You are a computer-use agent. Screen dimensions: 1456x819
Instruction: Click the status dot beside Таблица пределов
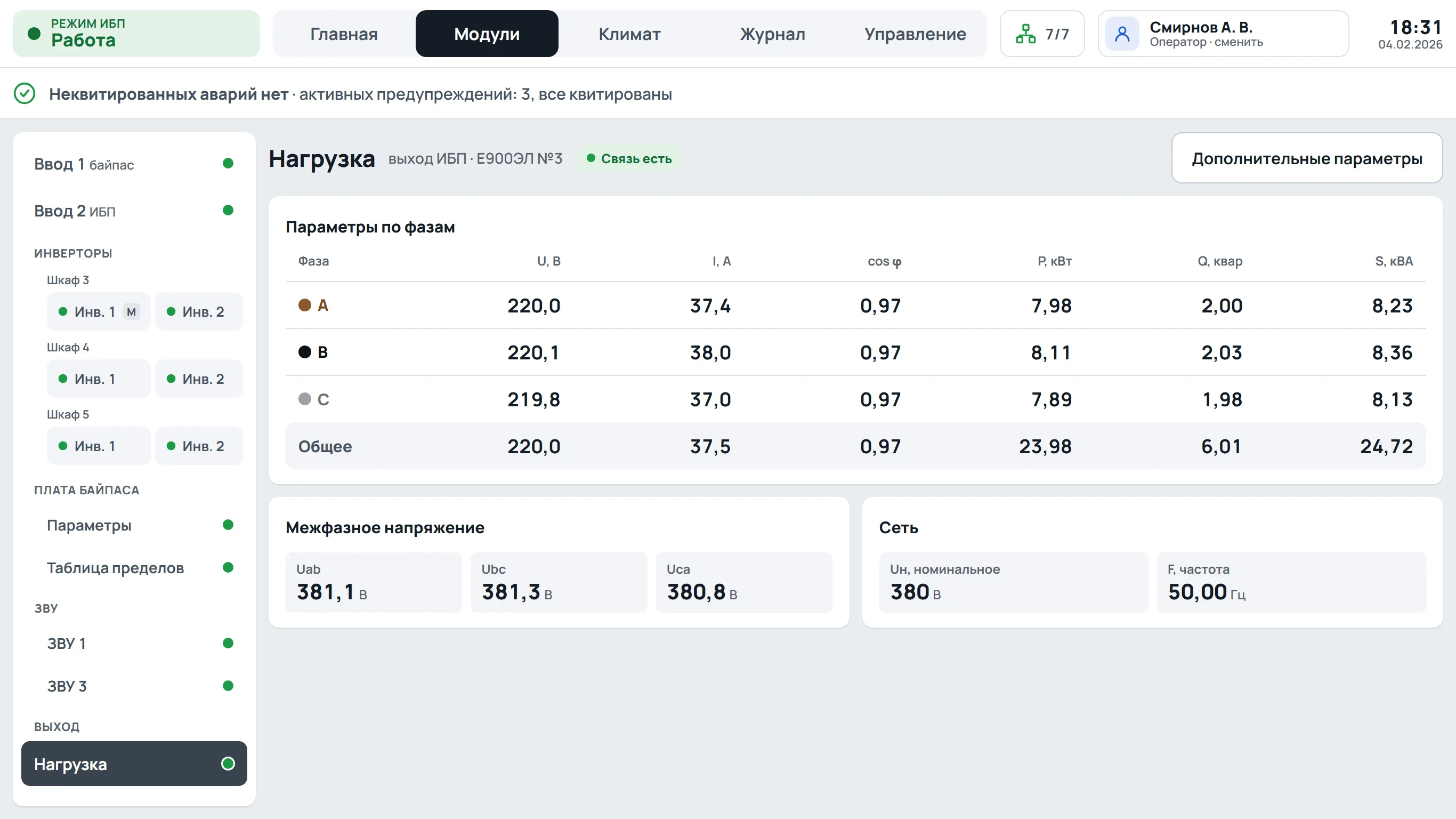[228, 567]
